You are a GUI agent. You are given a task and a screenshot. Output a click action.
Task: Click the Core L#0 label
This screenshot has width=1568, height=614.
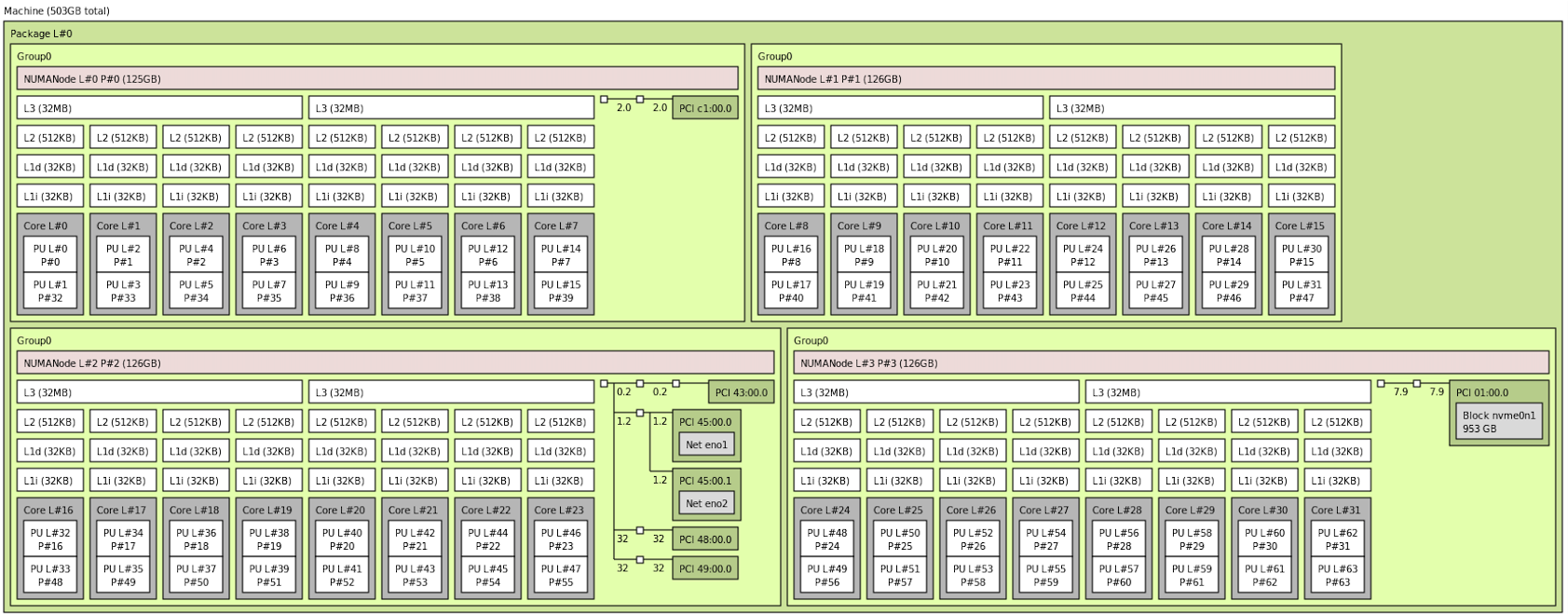click(x=46, y=225)
